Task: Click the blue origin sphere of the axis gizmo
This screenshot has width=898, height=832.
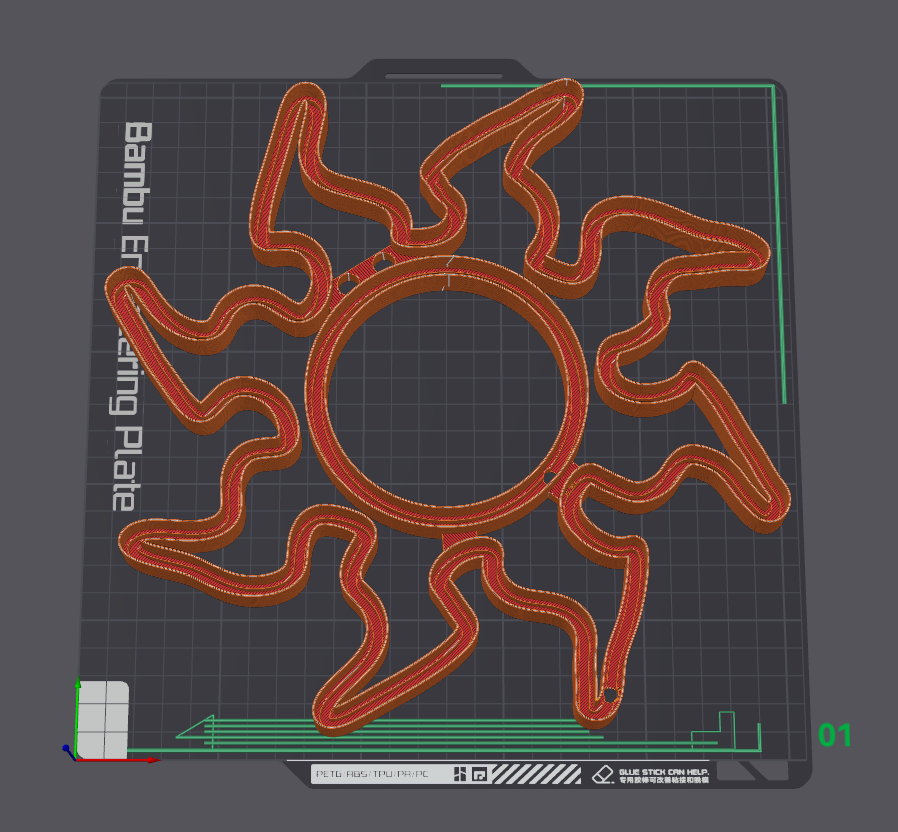Action: pyautogui.click(x=65, y=748)
